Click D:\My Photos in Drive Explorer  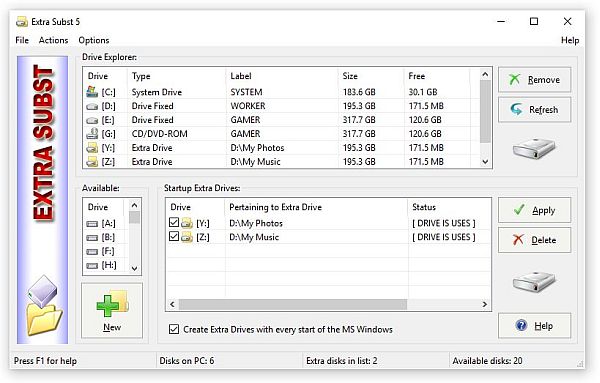click(257, 148)
